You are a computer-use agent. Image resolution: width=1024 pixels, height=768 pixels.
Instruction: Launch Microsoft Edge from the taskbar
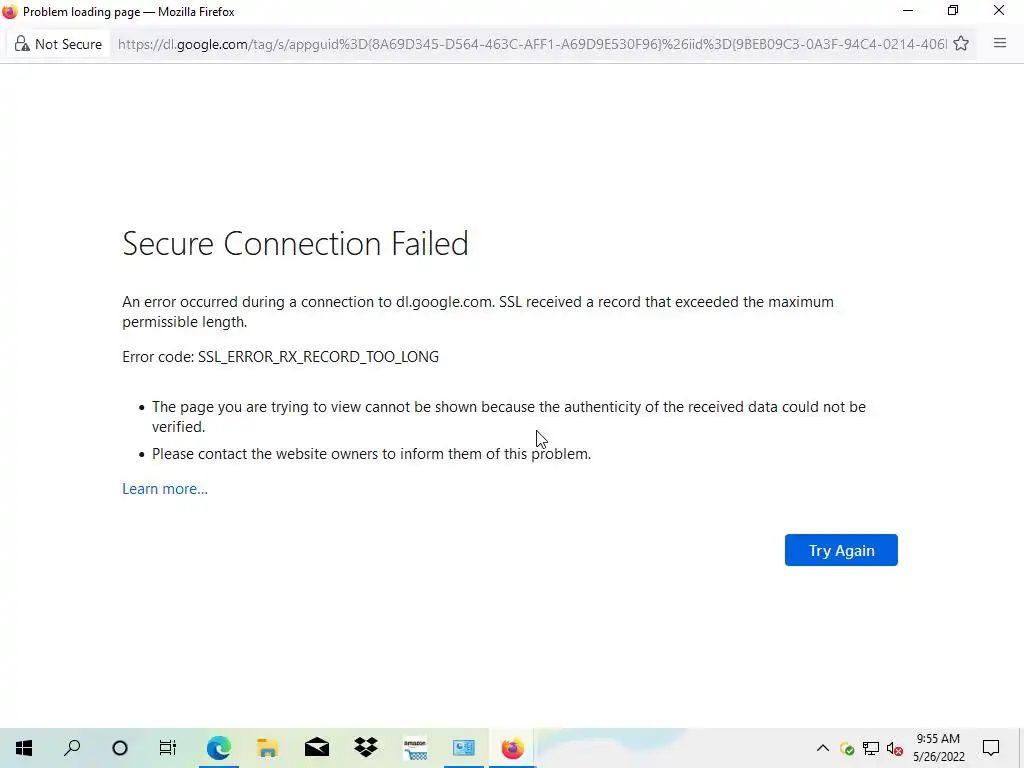(x=218, y=748)
